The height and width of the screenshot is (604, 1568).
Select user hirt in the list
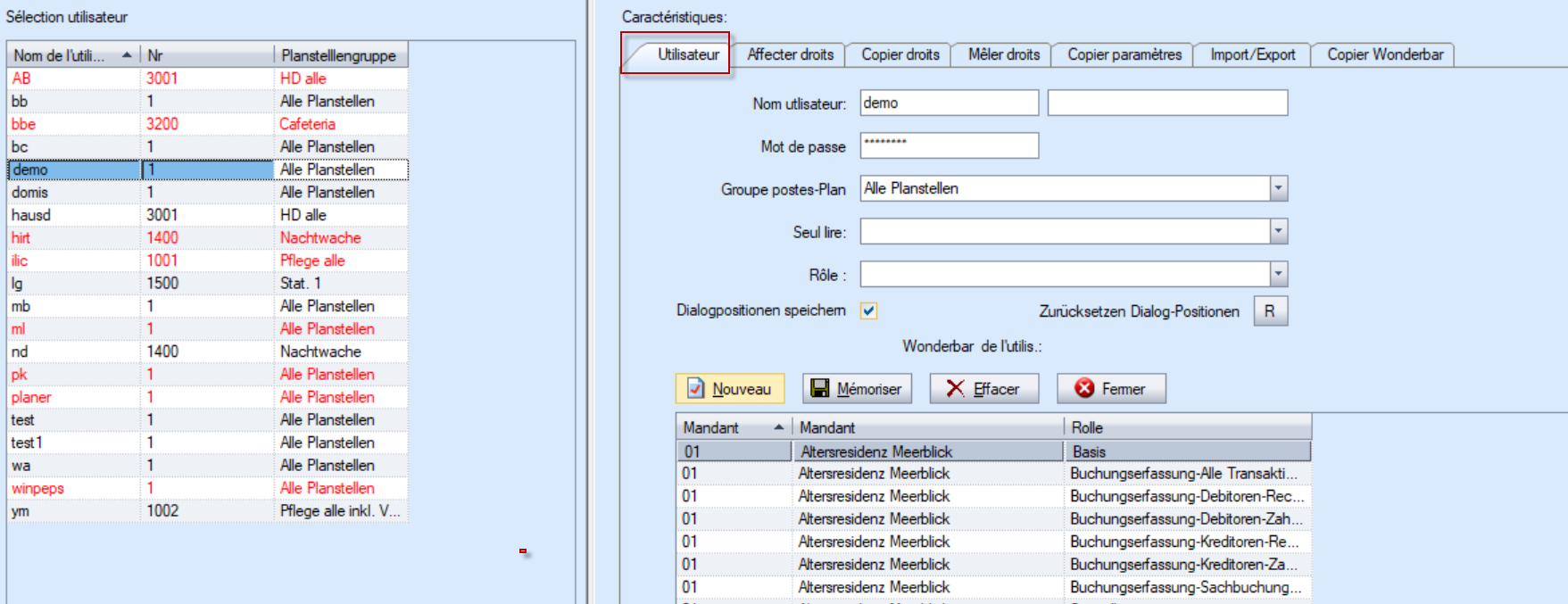207,238
